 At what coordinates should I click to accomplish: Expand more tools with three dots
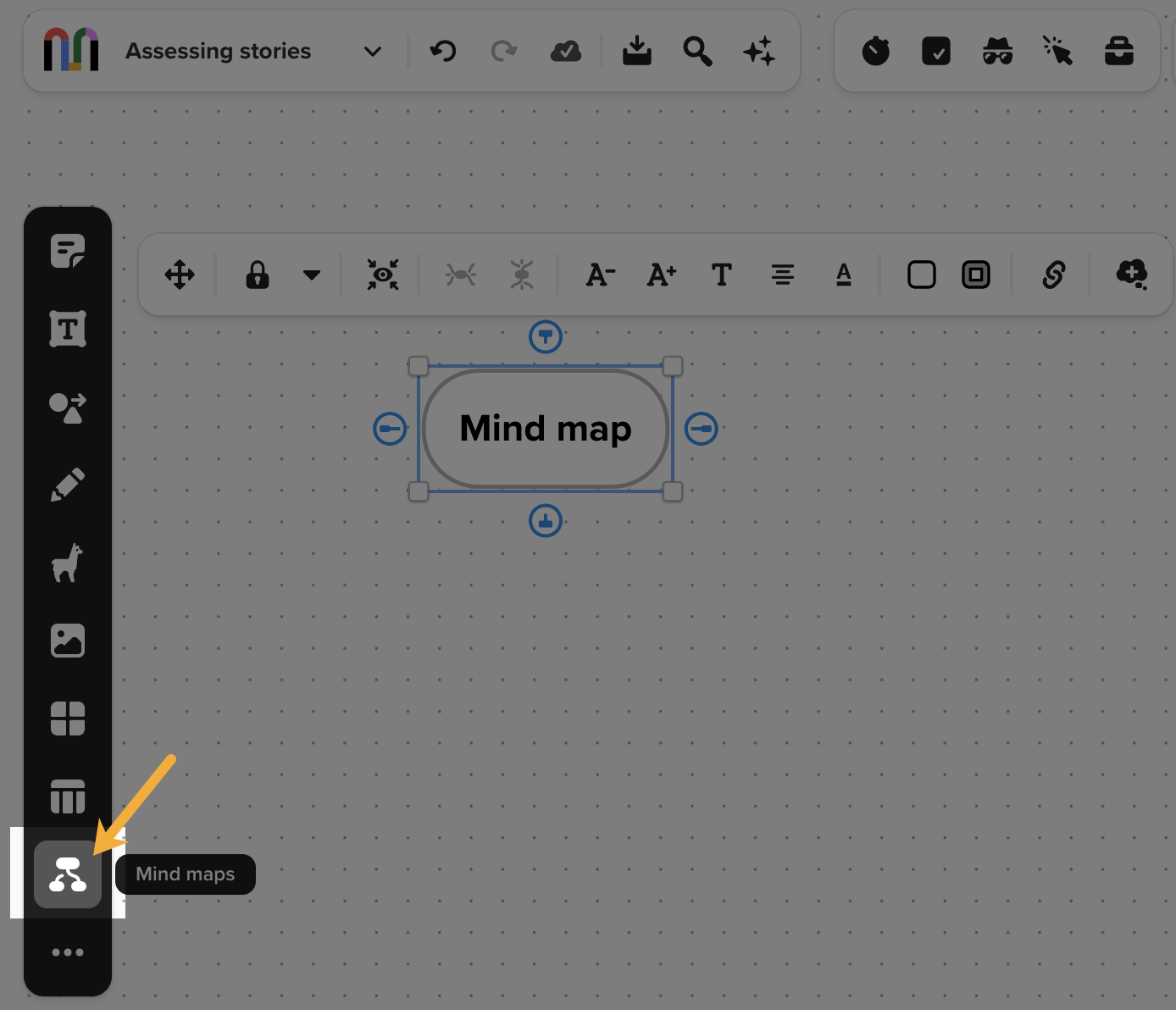pyautogui.click(x=68, y=952)
